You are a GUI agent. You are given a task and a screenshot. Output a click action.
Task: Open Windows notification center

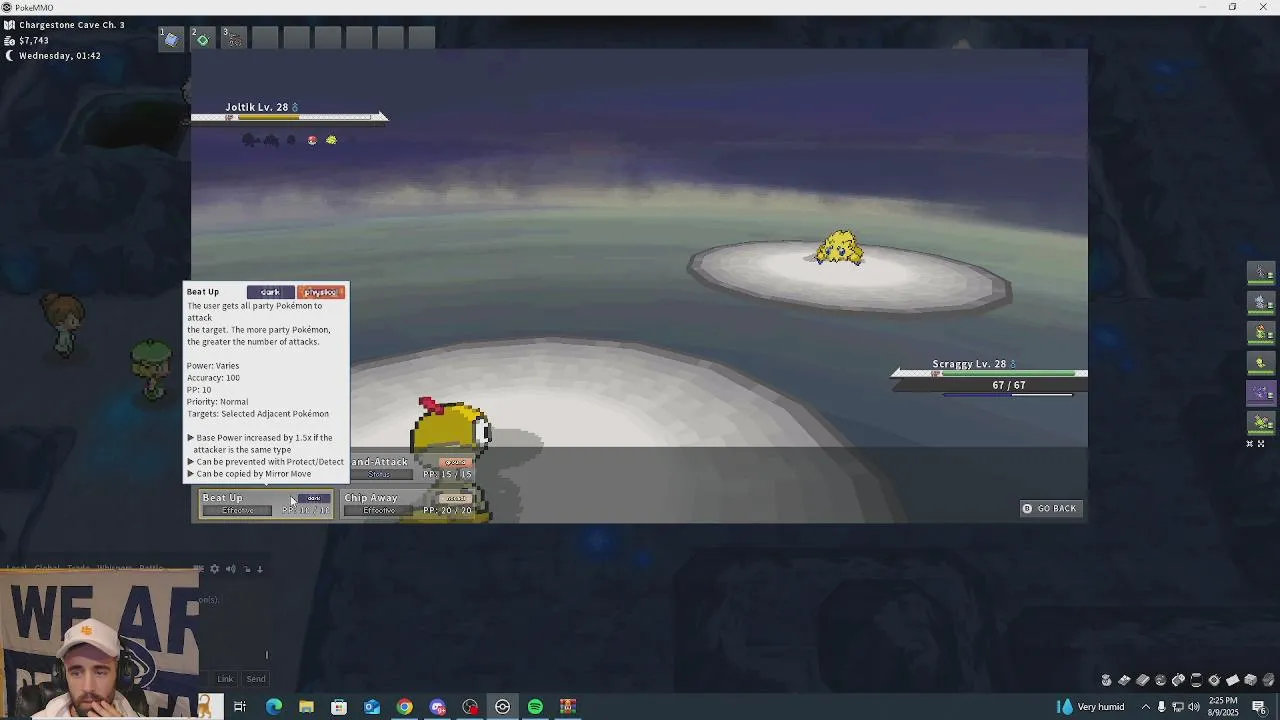click(x=1259, y=707)
